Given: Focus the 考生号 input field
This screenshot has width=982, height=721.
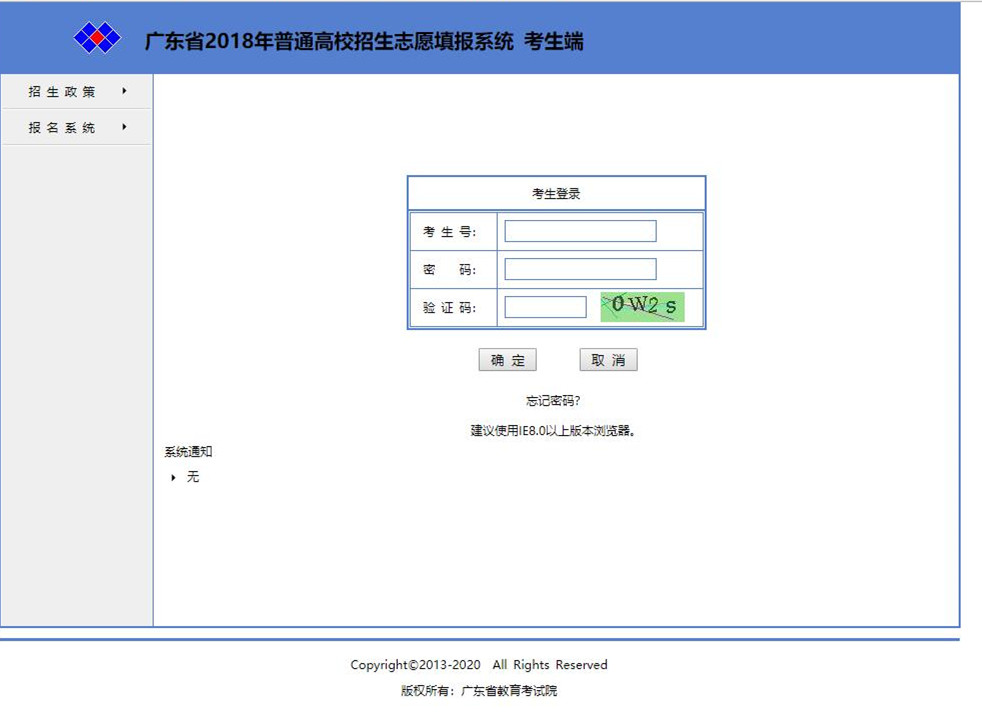Looking at the screenshot, I should tap(580, 231).
